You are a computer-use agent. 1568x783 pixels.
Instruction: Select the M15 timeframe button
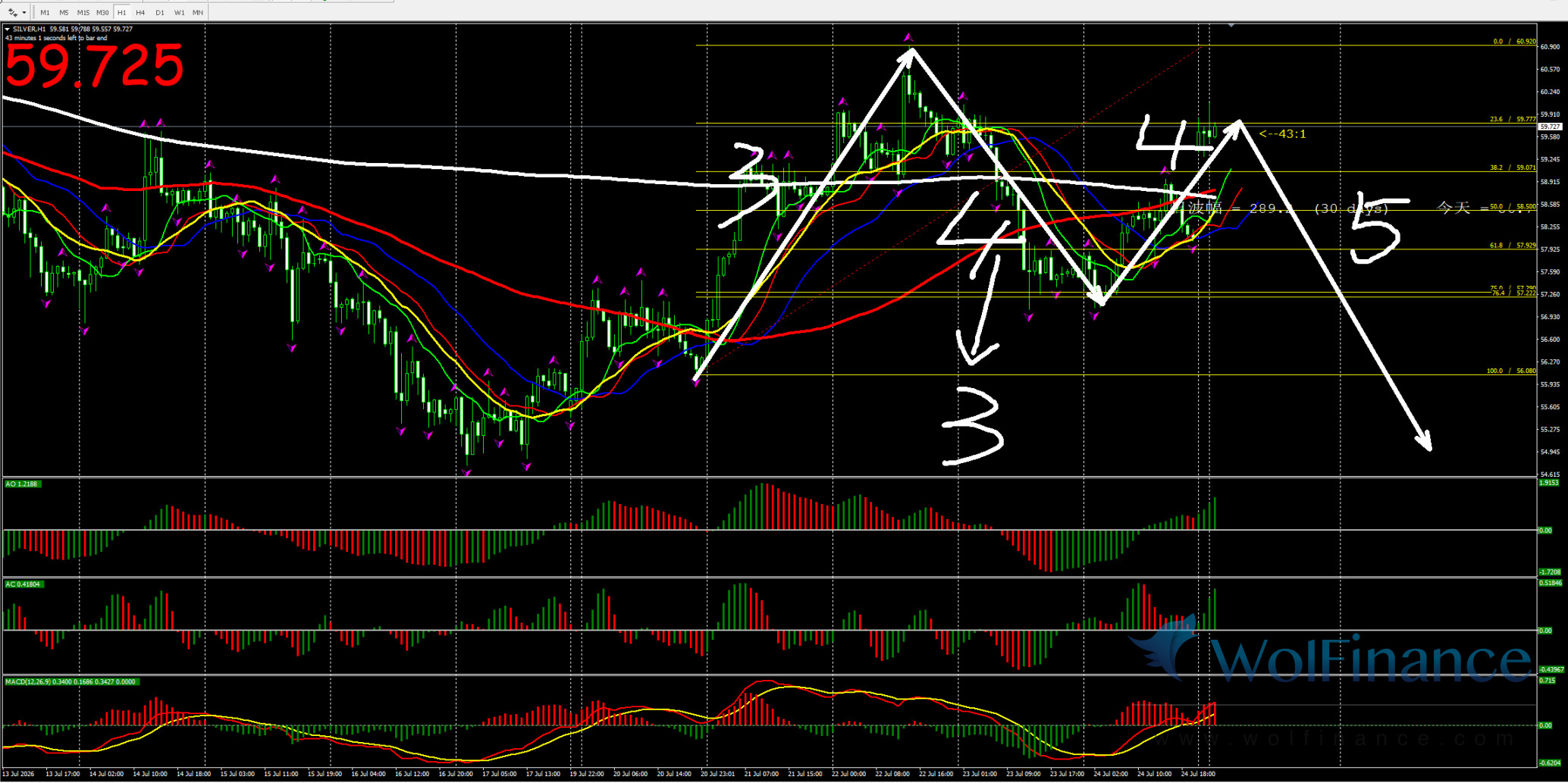tap(83, 12)
